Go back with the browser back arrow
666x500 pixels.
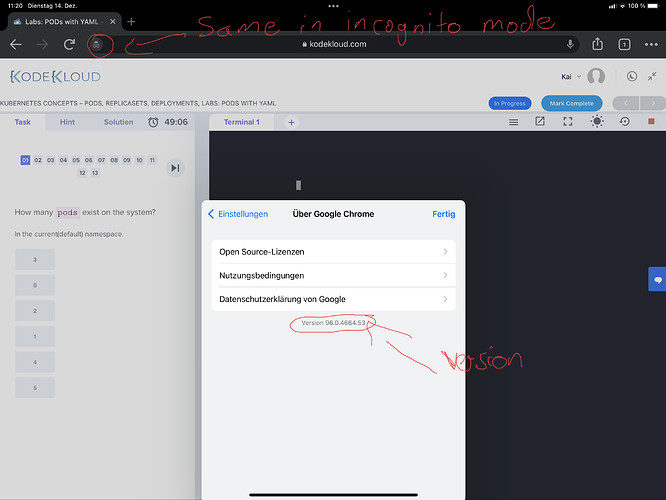click(16, 44)
